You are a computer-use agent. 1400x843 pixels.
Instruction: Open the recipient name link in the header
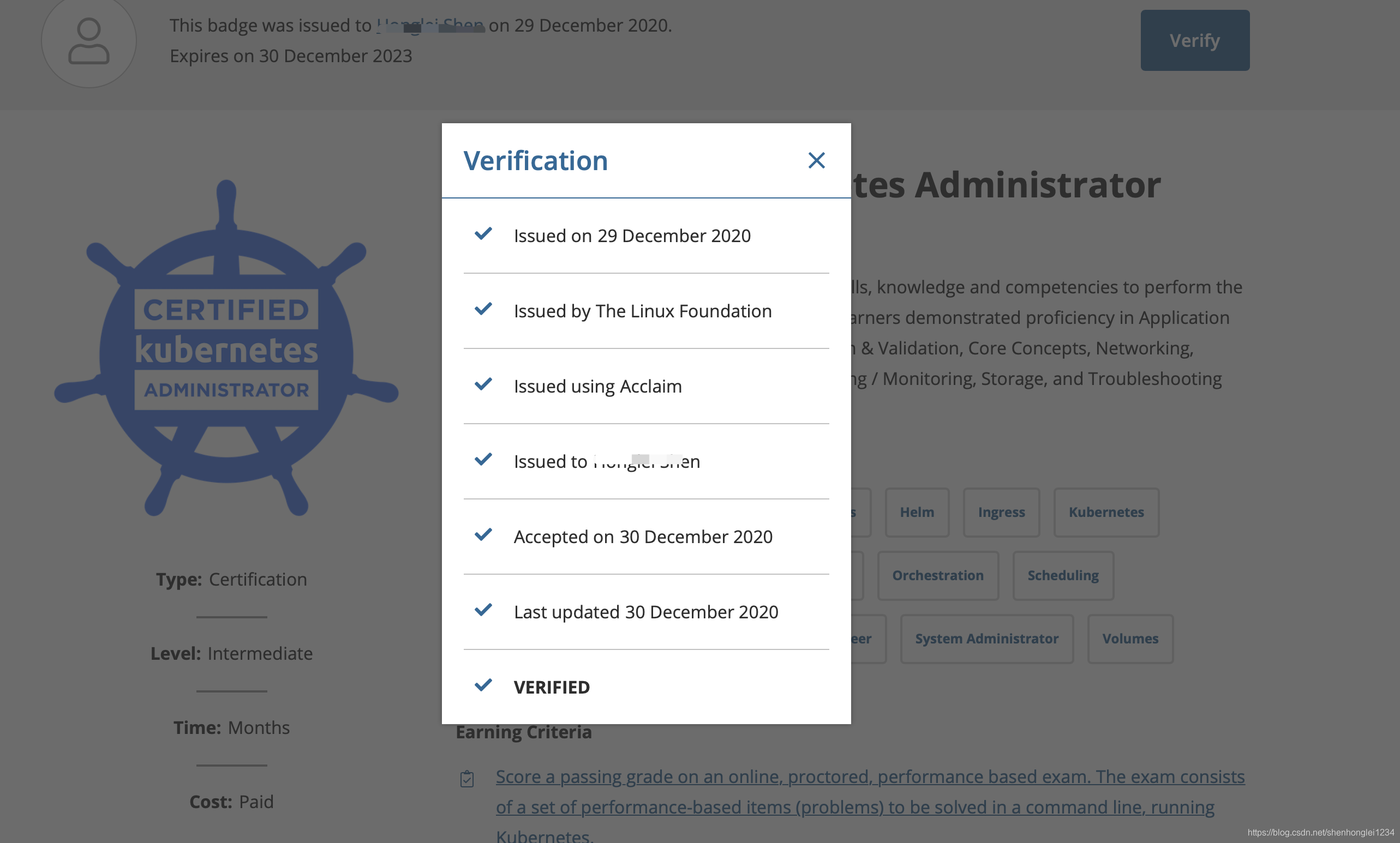(430, 26)
